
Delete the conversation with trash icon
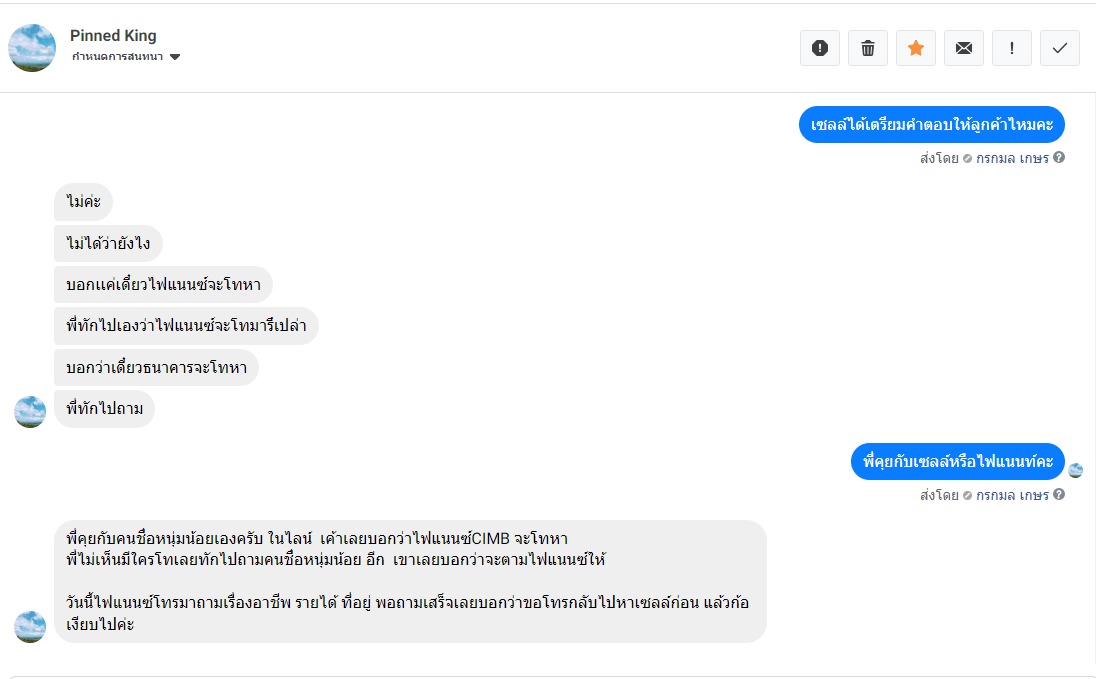[x=868, y=48]
